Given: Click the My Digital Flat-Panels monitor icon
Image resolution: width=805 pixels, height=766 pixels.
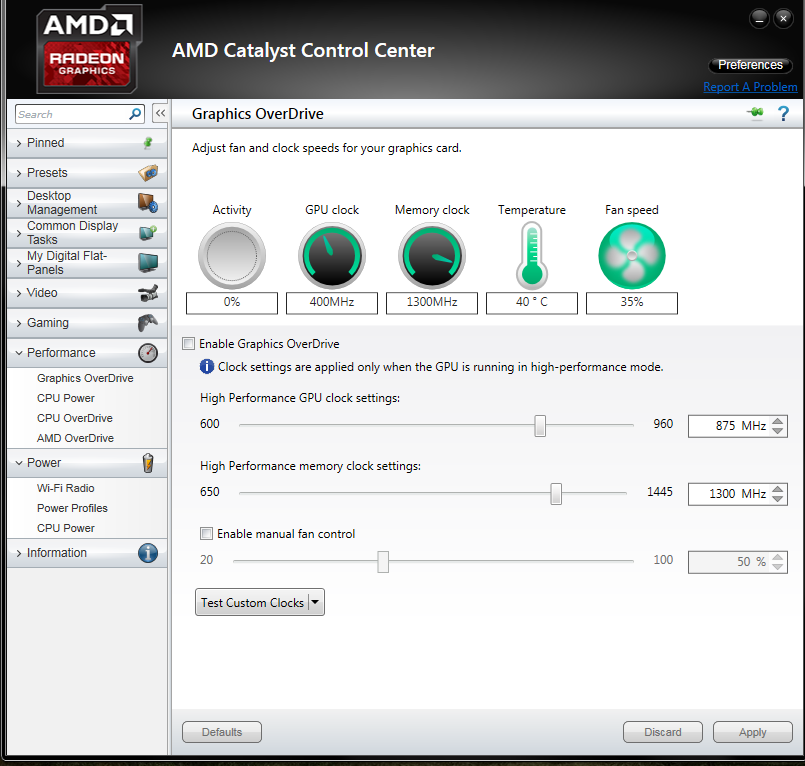Looking at the screenshot, I should [148, 262].
